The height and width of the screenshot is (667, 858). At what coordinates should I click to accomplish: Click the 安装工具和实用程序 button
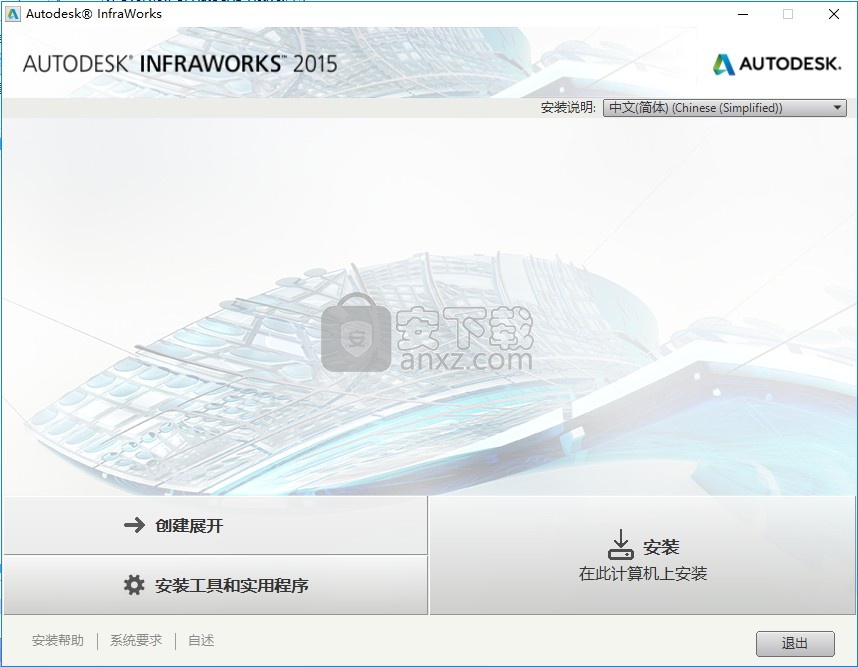[216, 585]
